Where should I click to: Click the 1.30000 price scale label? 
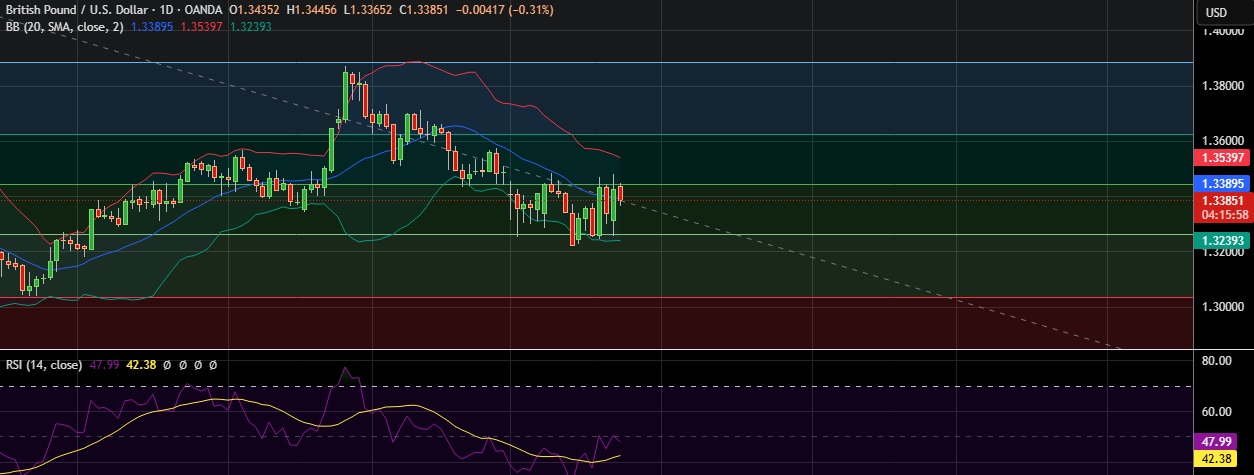(1223, 307)
